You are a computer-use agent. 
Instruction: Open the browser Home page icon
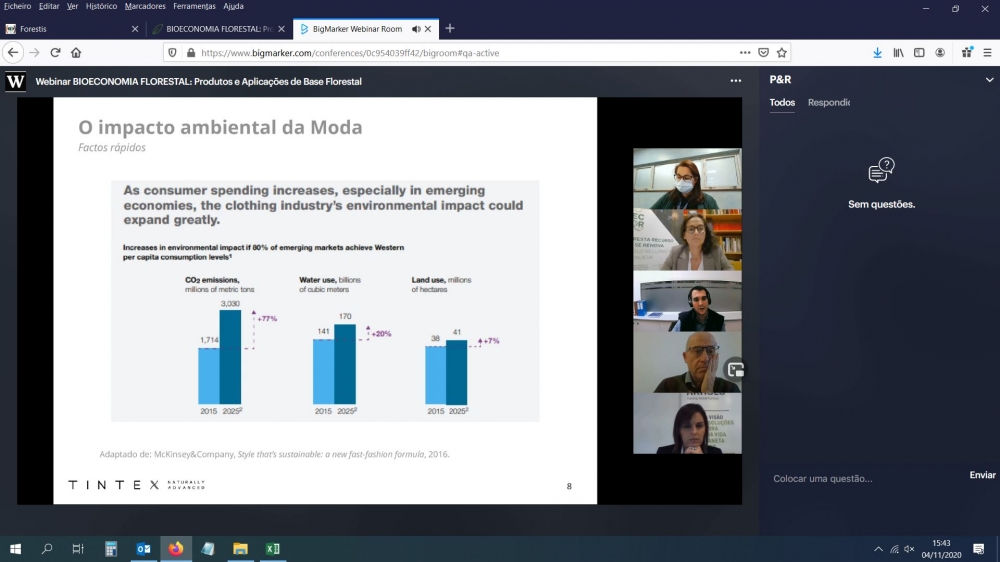click(76, 52)
